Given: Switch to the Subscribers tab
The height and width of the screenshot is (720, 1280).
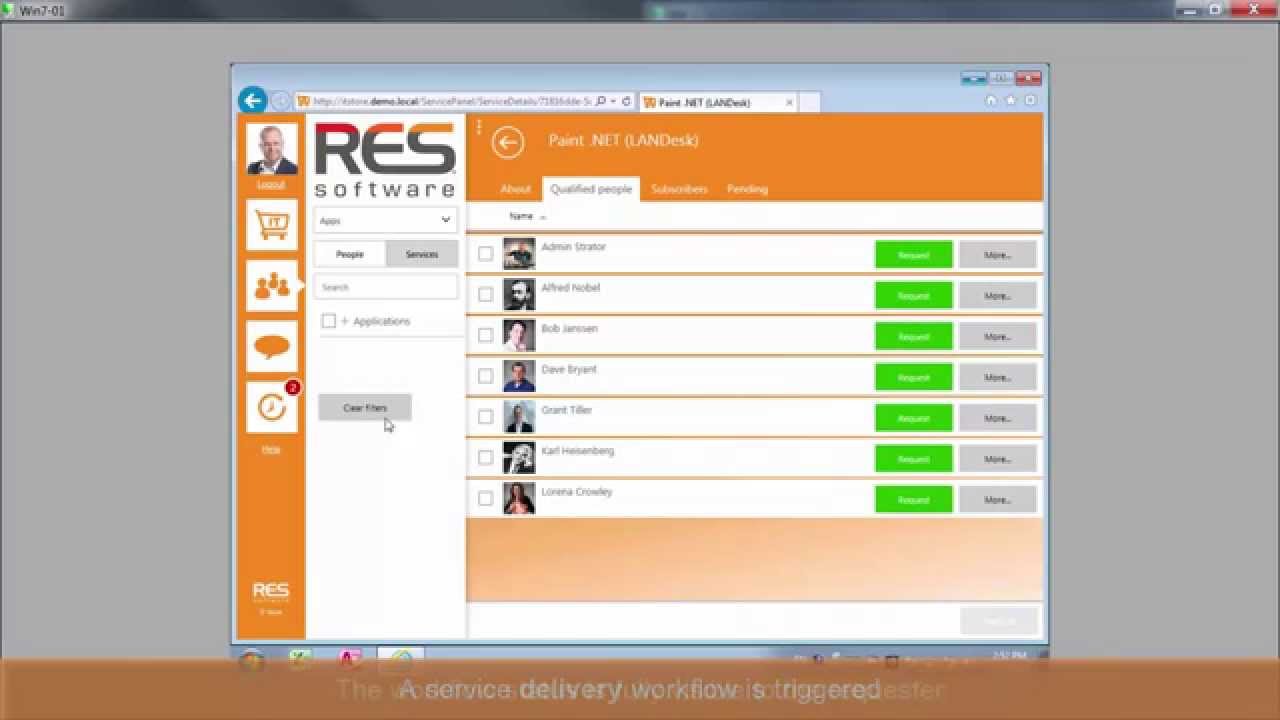Looking at the screenshot, I should pos(679,189).
